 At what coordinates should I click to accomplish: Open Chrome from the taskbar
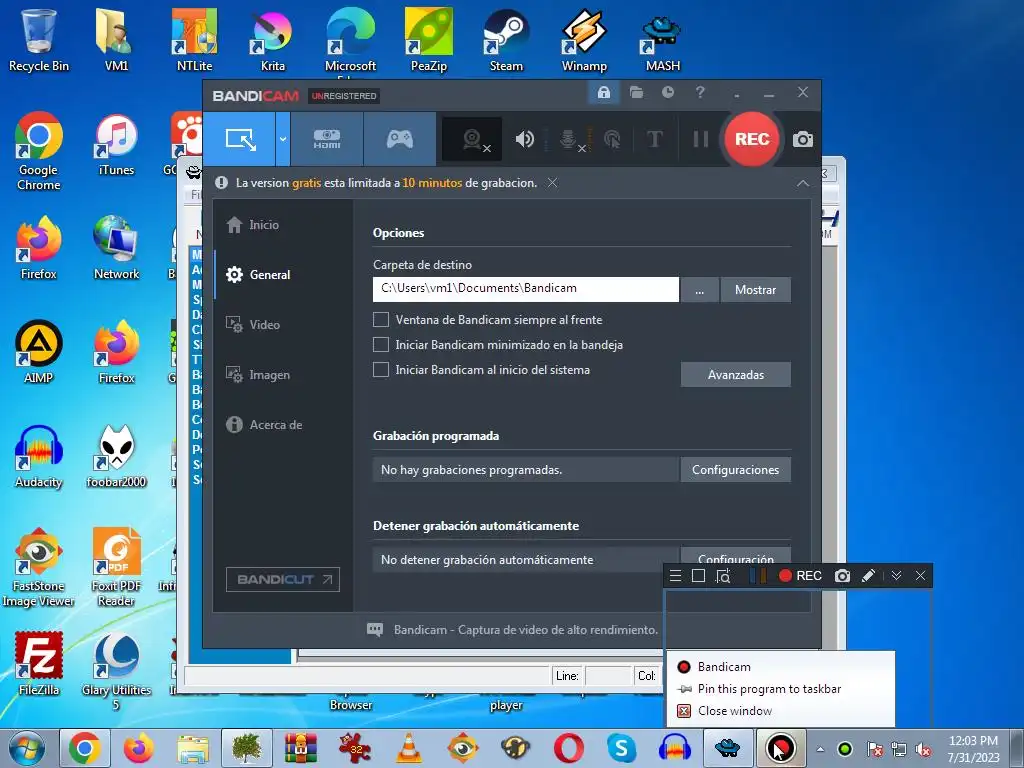point(84,748)
